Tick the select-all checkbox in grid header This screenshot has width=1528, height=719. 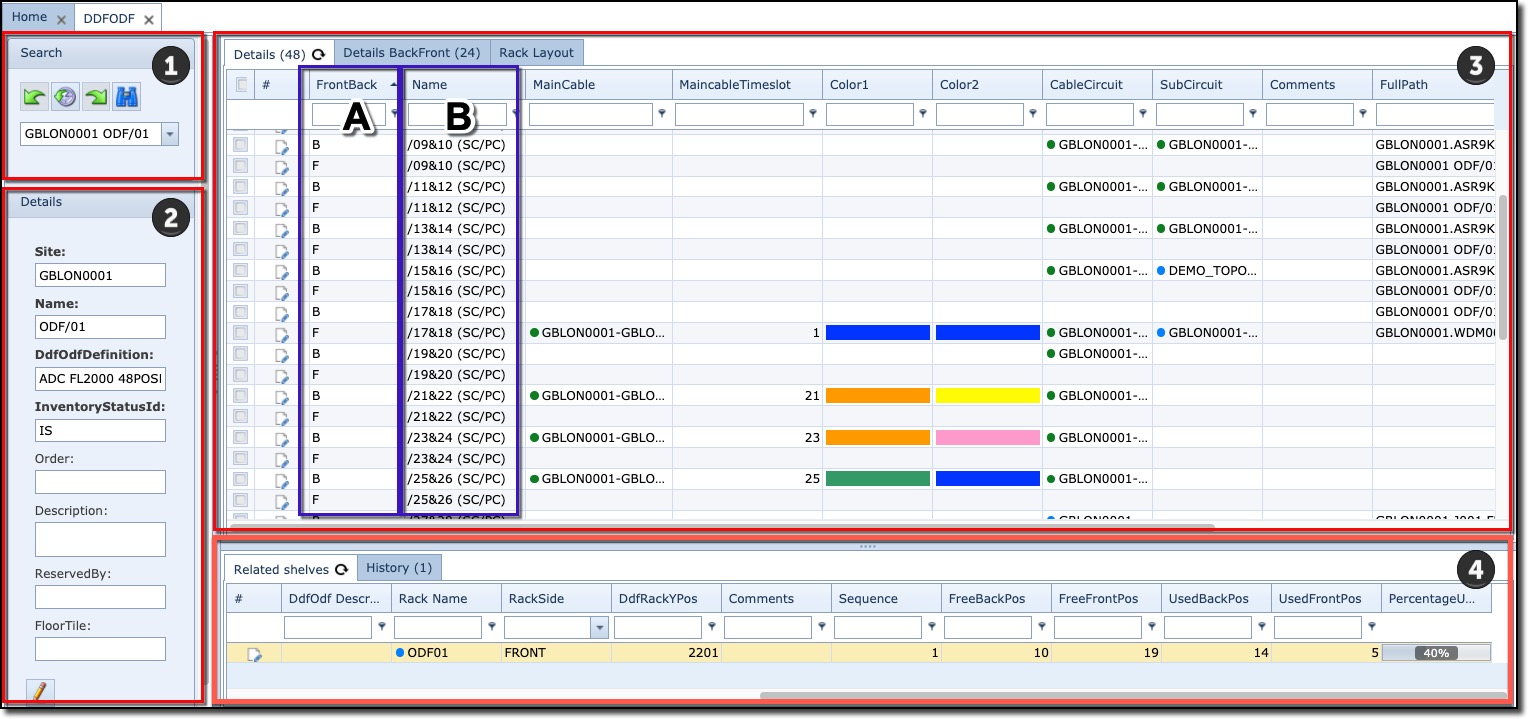coord(241,85)
